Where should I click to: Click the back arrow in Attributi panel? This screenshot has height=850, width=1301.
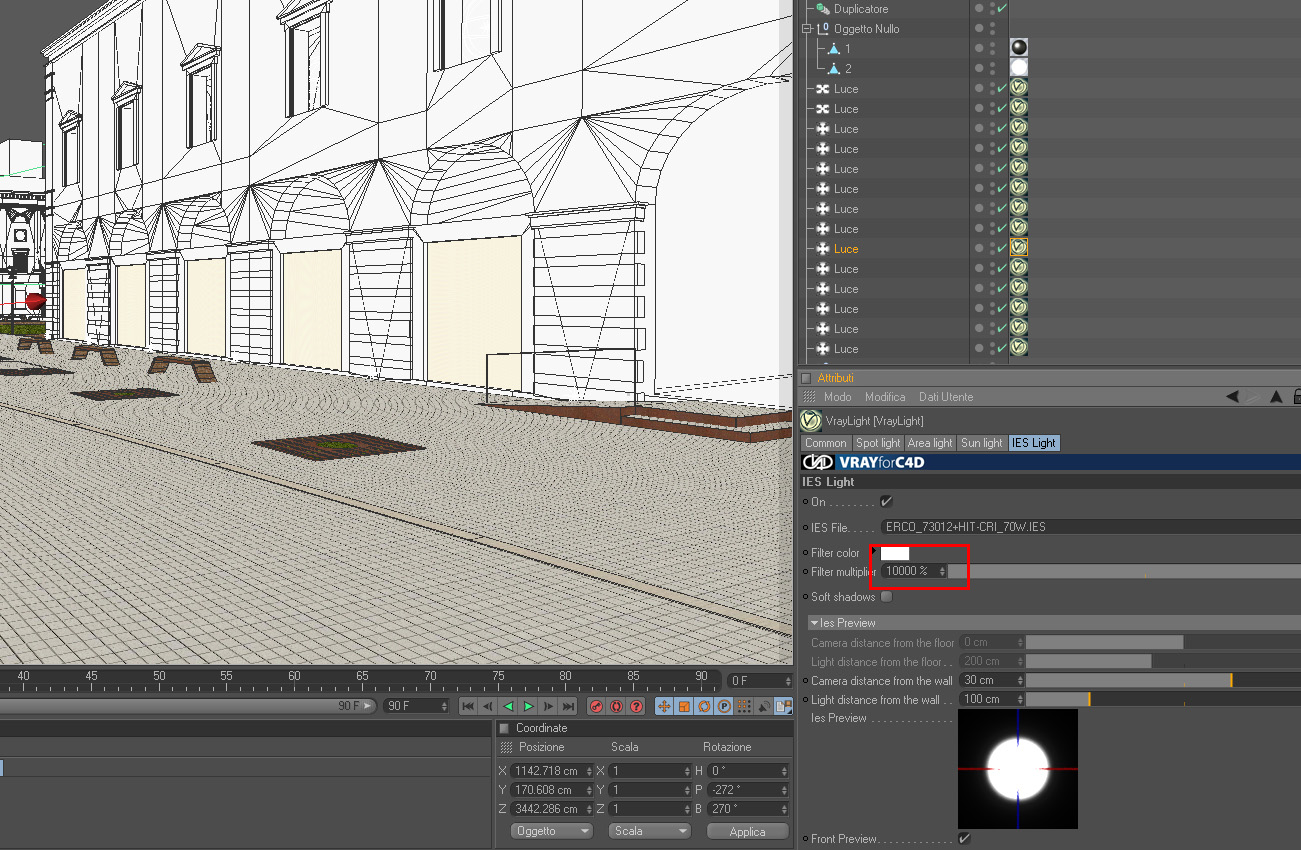pyautogui.click(x=1232, y=397)
